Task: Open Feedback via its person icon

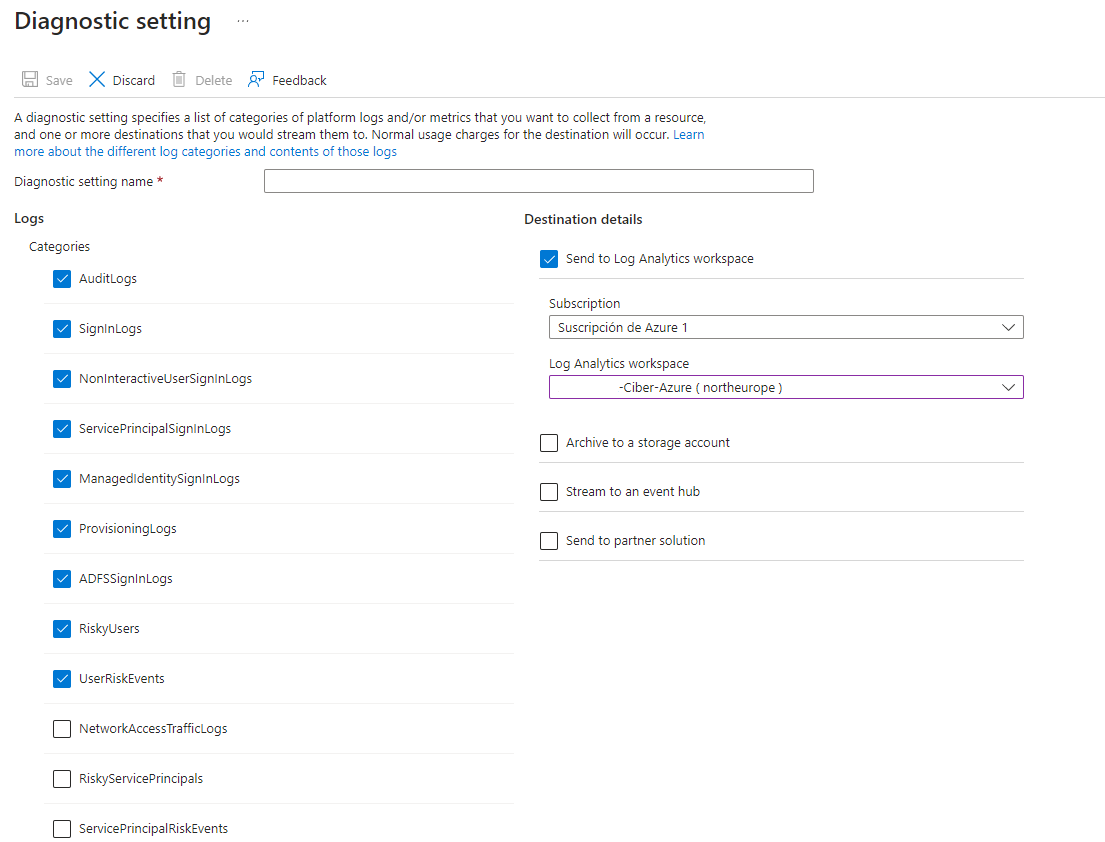Action: (257, 80)
